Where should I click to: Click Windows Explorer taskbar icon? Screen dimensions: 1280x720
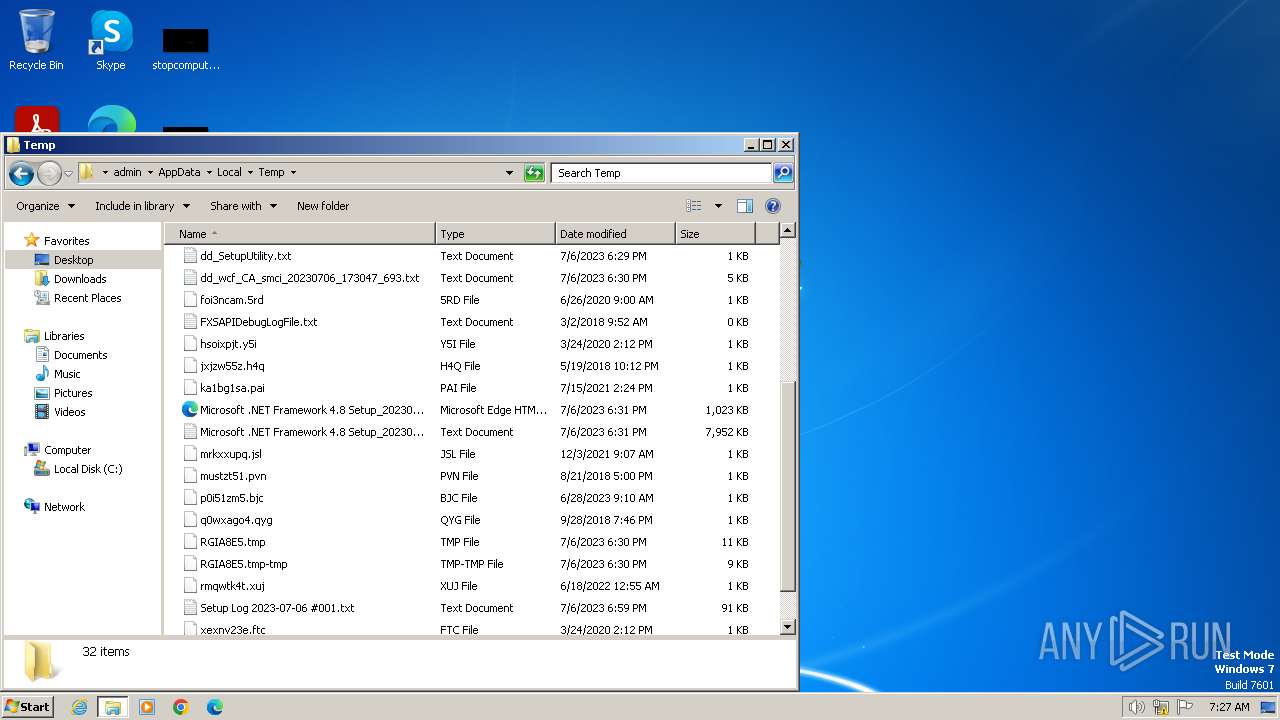tap(112, 707)
